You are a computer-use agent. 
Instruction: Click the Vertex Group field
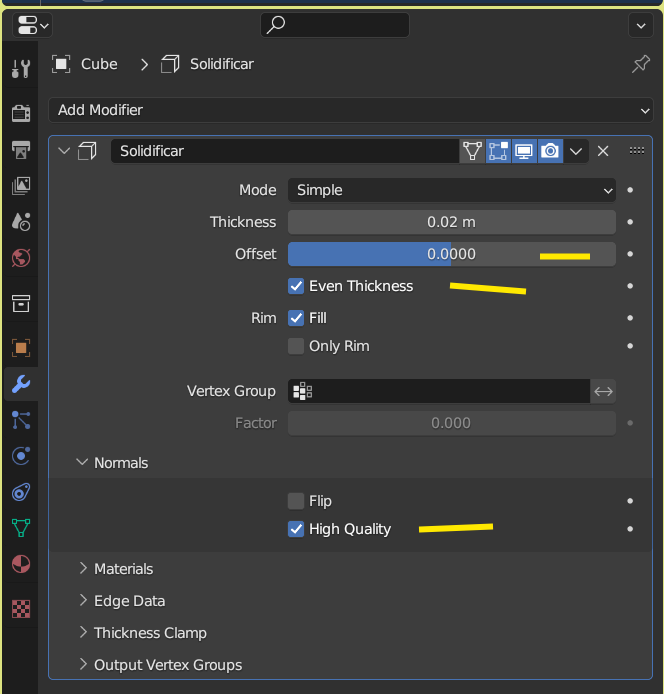tap(440, 392)
